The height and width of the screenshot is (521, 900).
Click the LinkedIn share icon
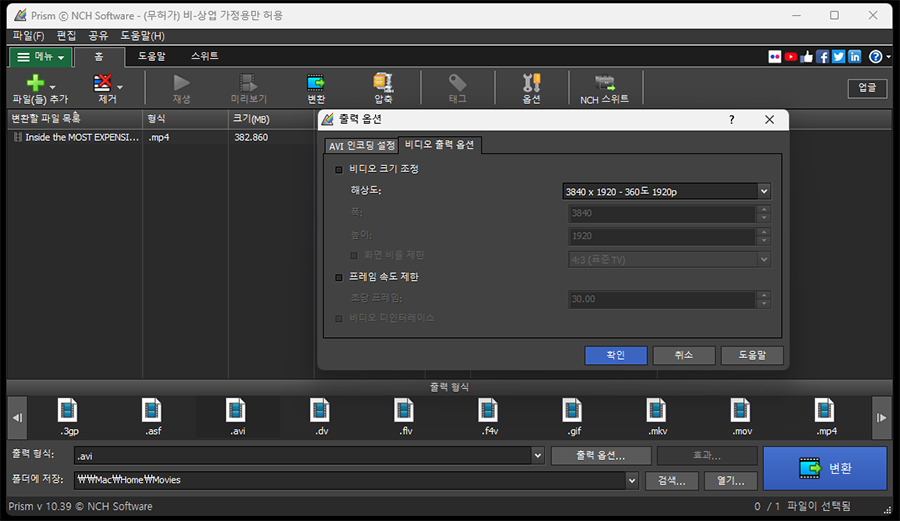855,56
